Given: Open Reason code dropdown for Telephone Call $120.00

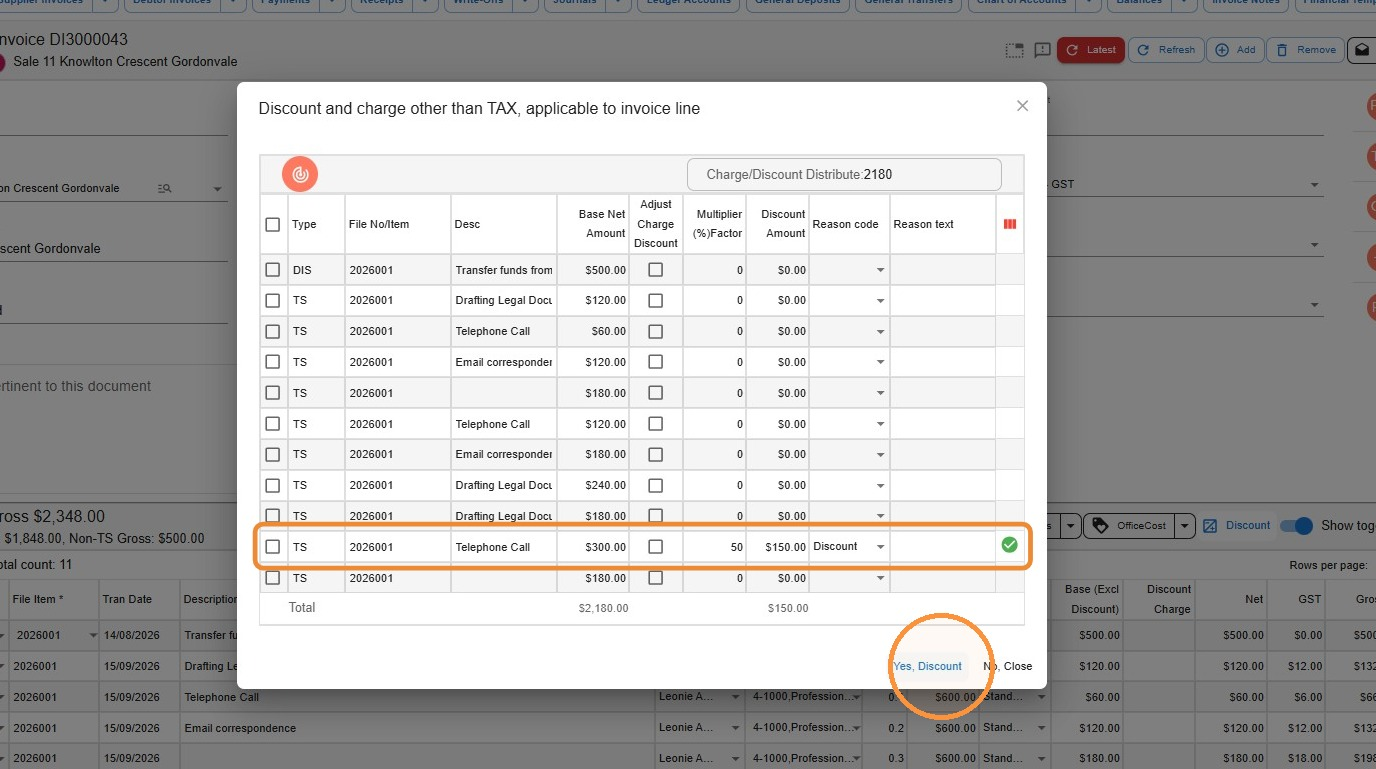Looking at the screenshot, I should click(x=880, y=424).
